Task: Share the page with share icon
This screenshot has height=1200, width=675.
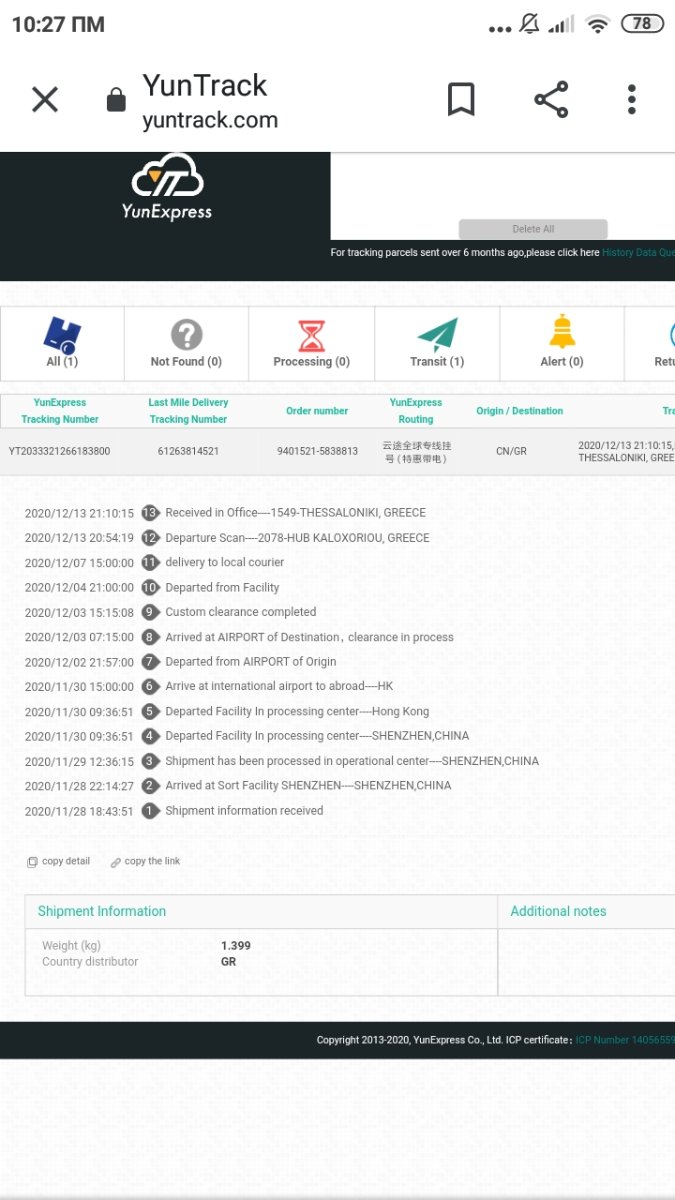Action: pyautogui.click(x=551, y=100)
